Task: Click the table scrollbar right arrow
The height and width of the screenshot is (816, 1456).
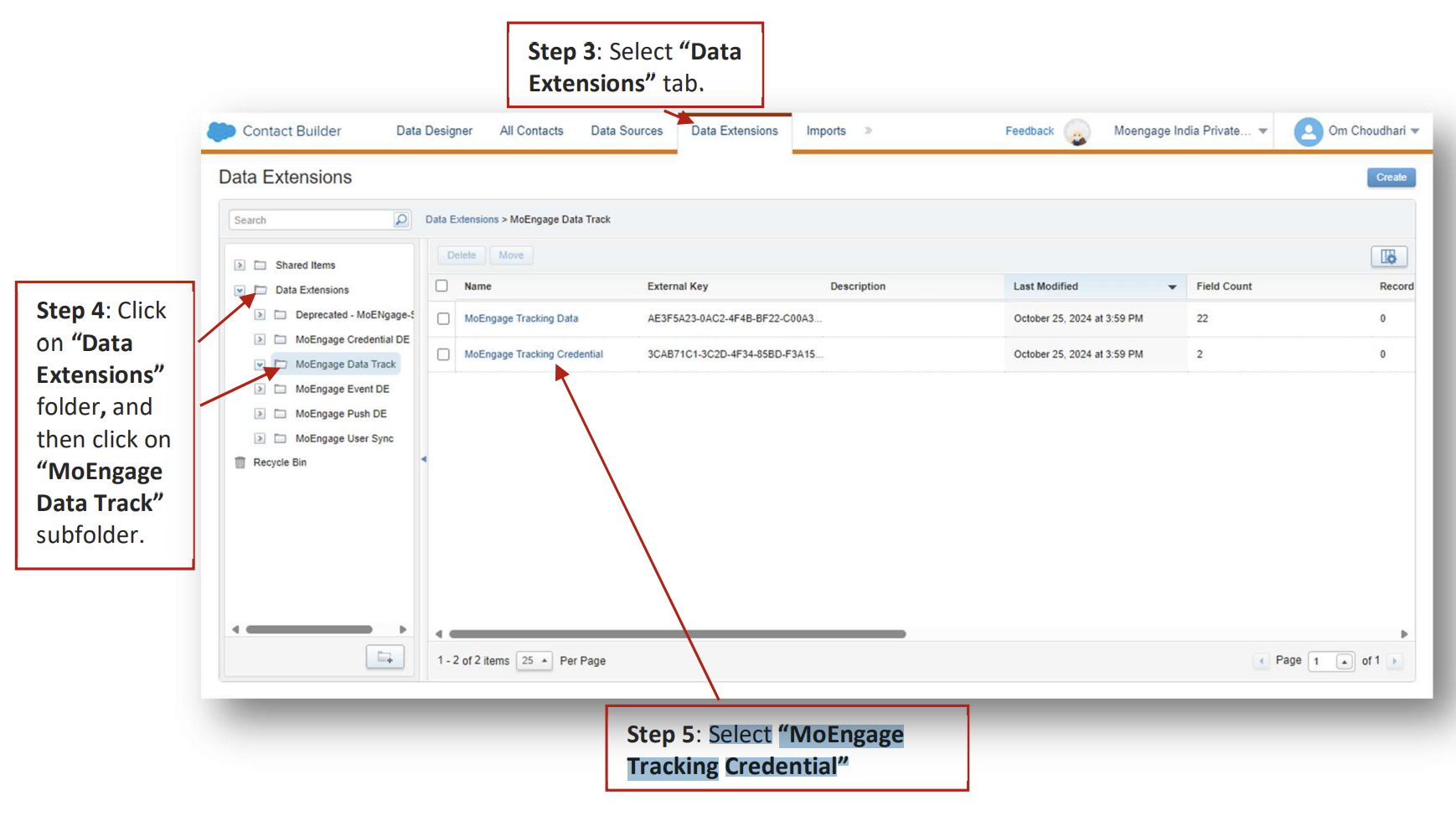Action: pos(1404,634)
